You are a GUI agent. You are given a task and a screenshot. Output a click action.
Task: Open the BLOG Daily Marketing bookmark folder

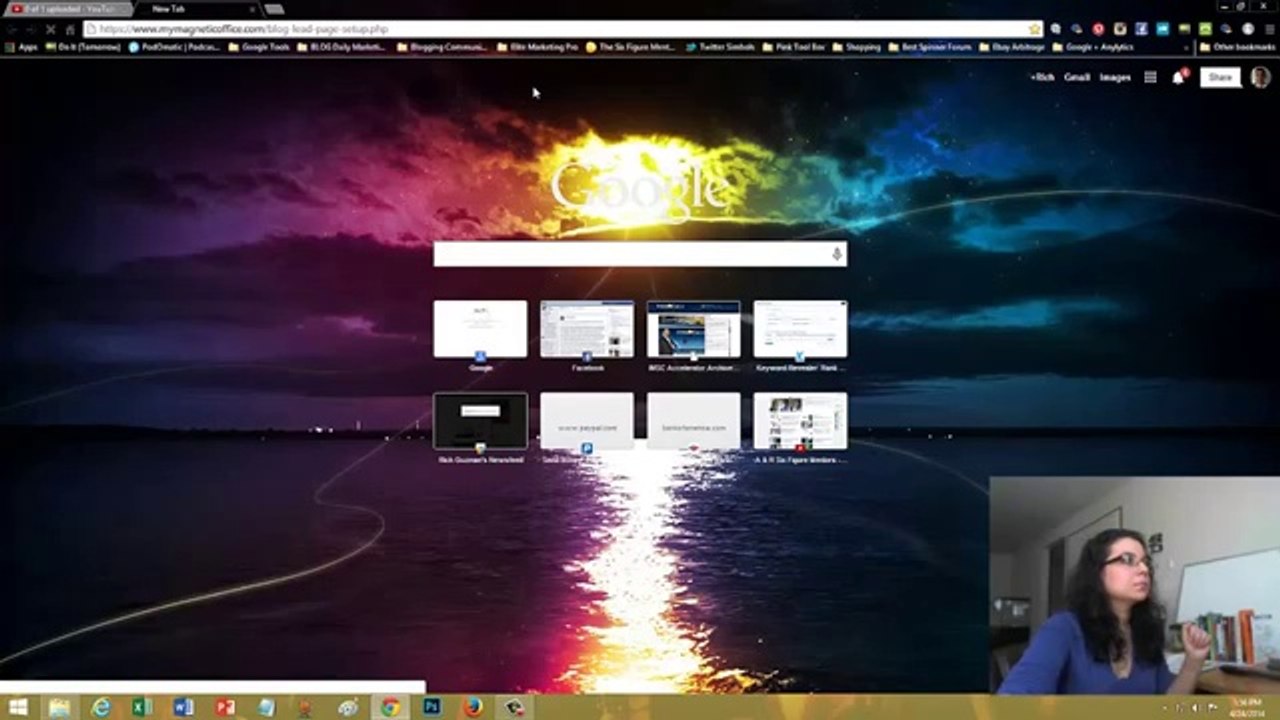tap(341, 47)
